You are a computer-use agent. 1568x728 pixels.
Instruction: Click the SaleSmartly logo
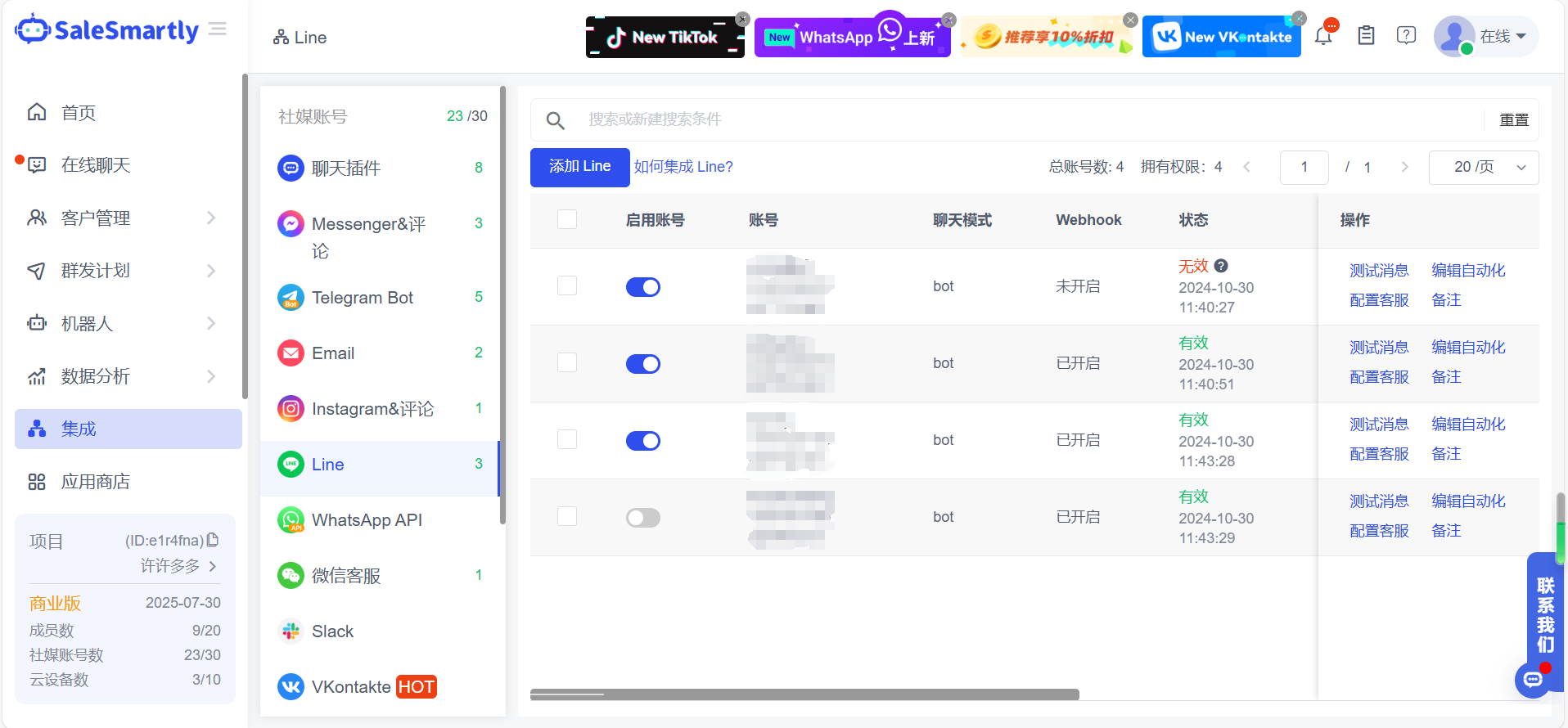tap(107, 30)
